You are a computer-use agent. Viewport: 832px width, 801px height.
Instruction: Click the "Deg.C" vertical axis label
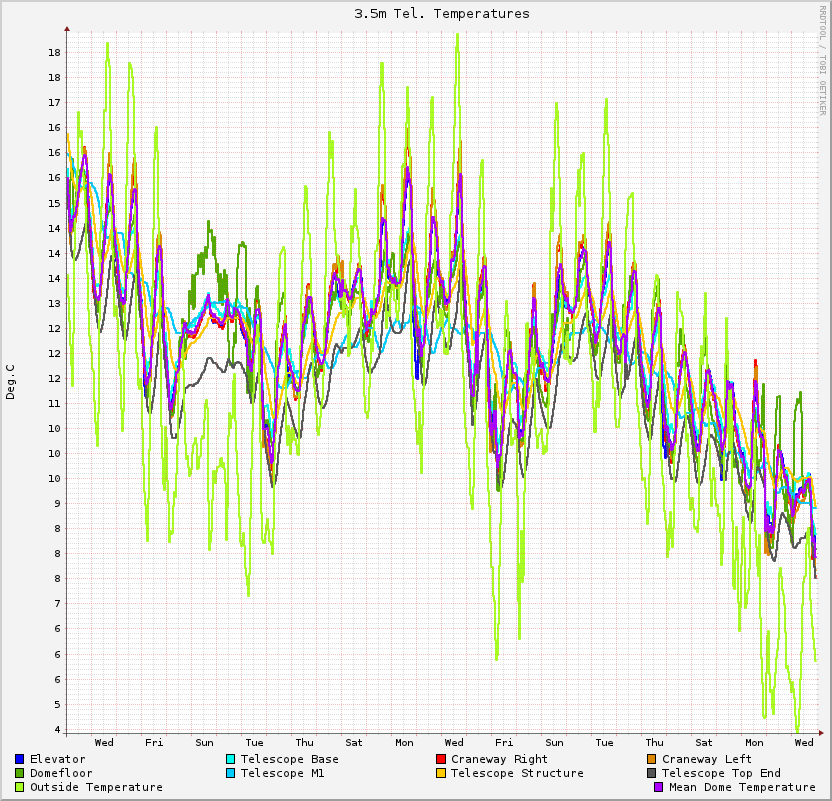coord(11,382)
